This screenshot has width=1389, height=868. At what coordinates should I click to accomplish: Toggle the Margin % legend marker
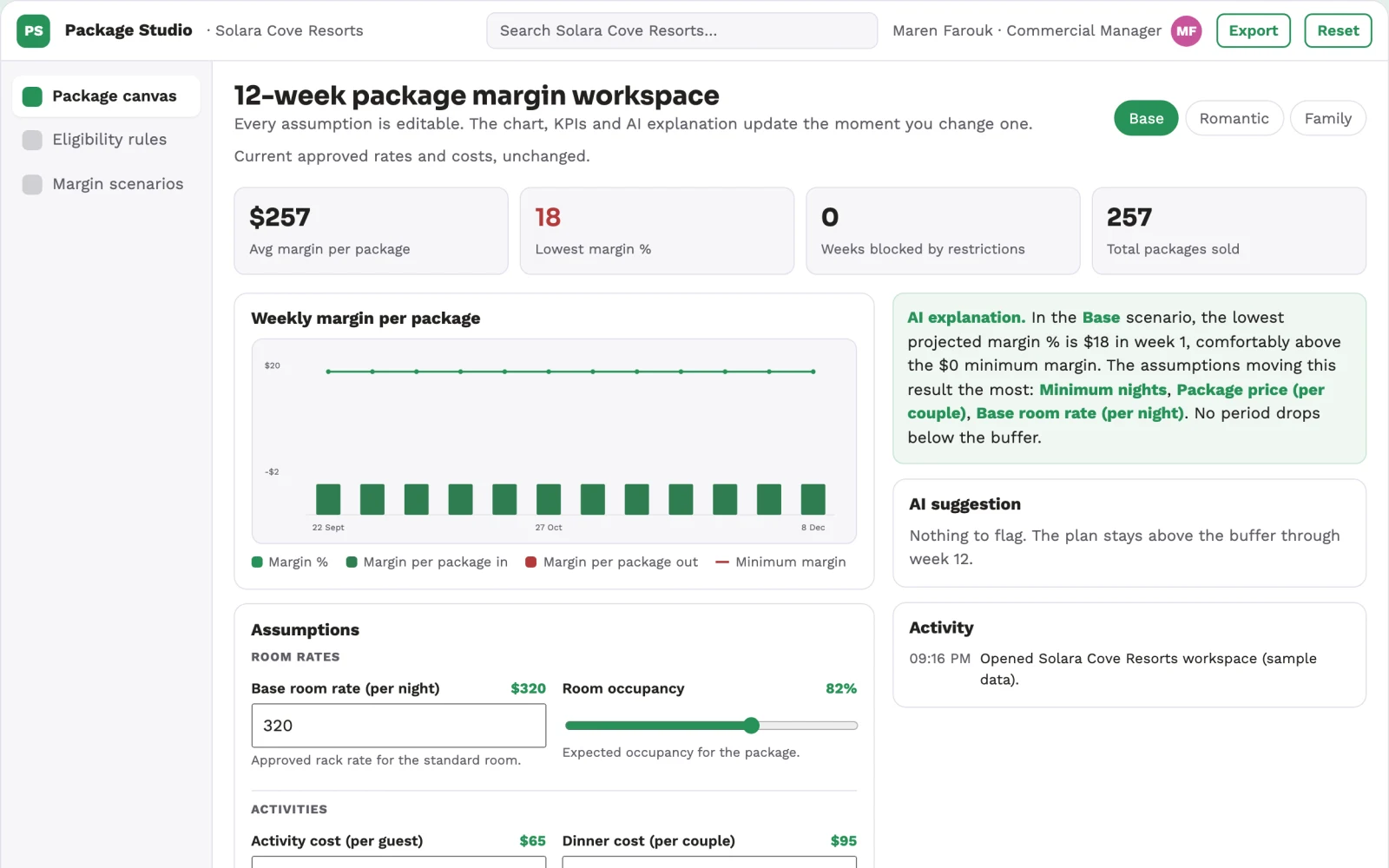click(257, 562)
